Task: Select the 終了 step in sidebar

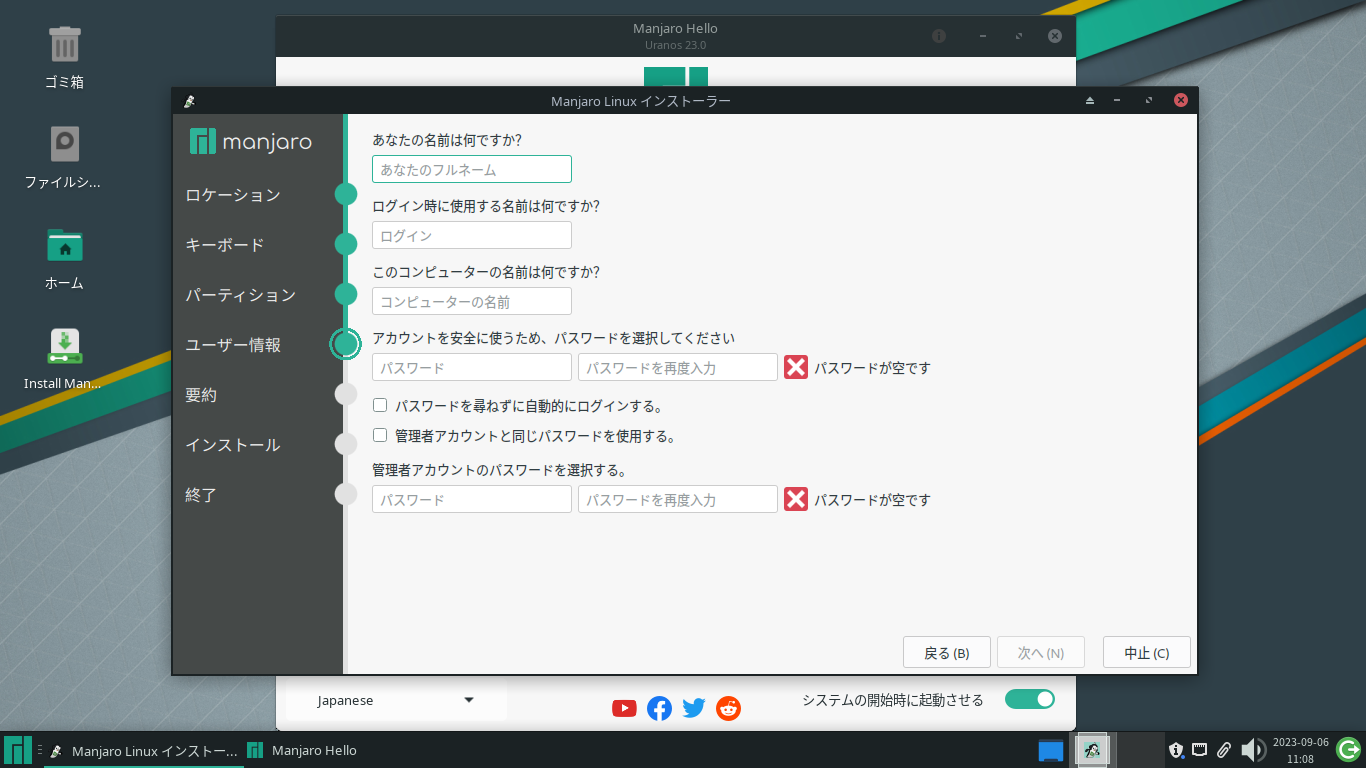Action: [x=201, y=495]
